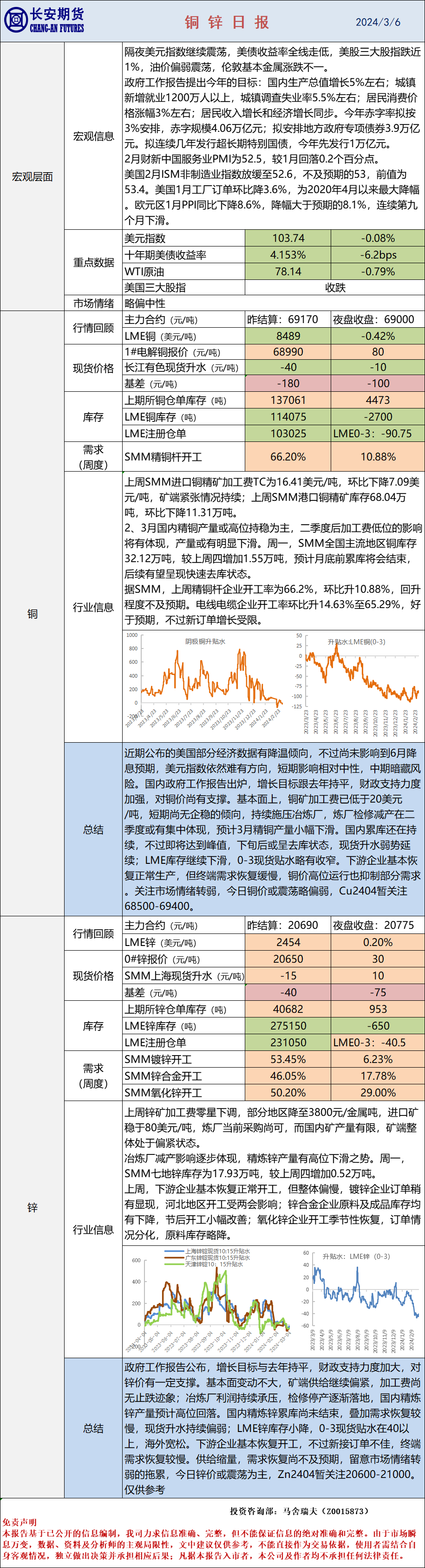Select the SMM精铜杆开工 rate 66.20%
Image resolution: width=425 pixels, height=1568 pixels.
(x=288, y=457)
